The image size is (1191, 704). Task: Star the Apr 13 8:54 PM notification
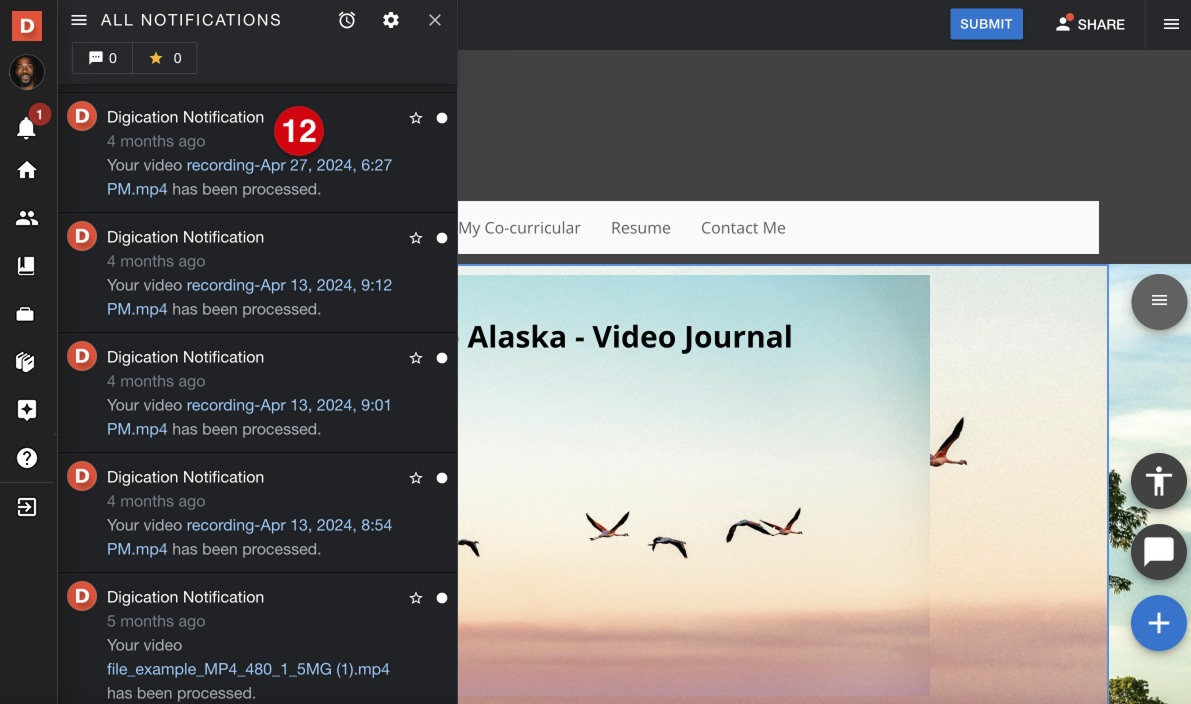(416, 478)
